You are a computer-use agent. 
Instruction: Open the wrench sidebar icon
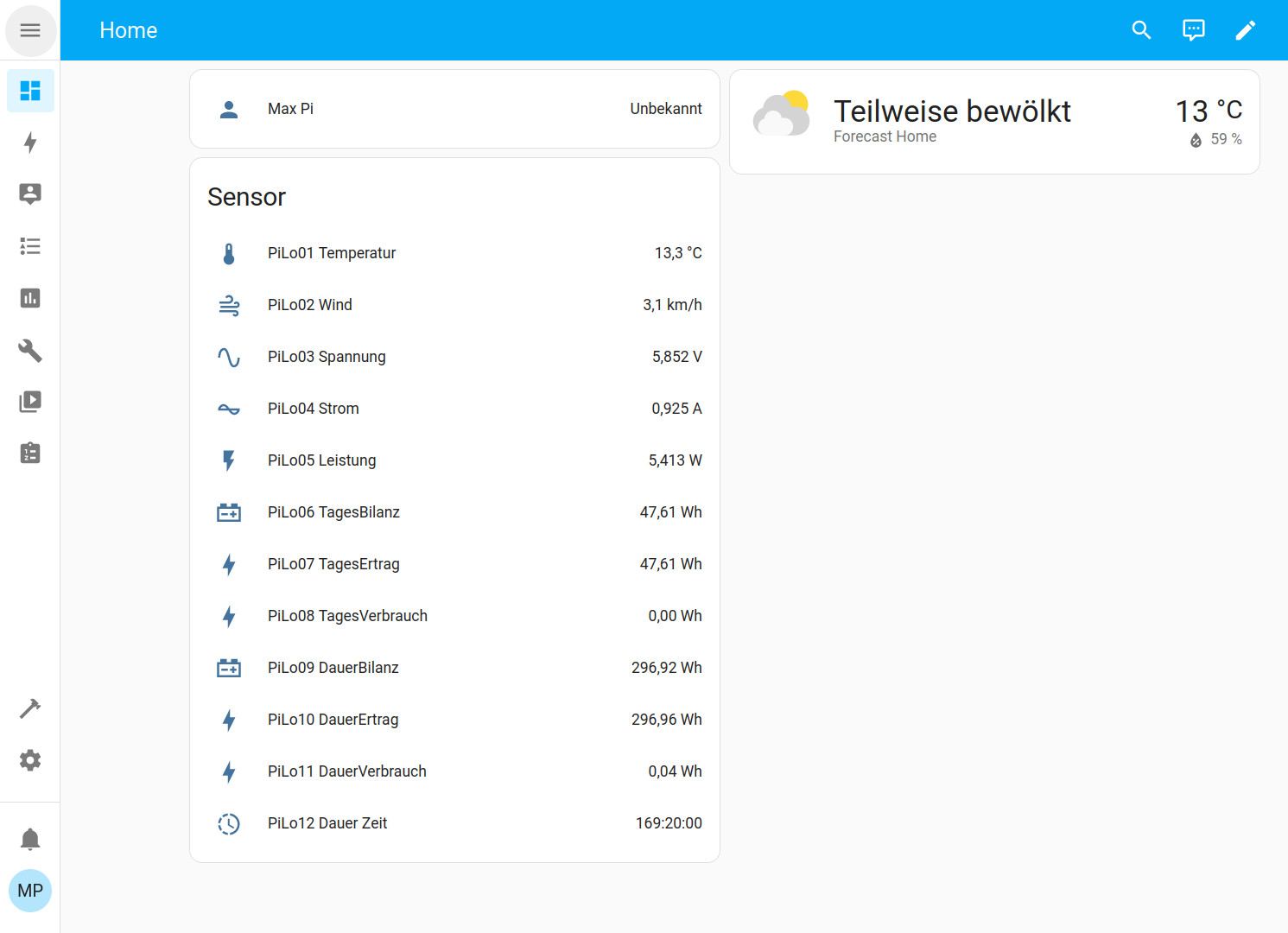(30, 350)
